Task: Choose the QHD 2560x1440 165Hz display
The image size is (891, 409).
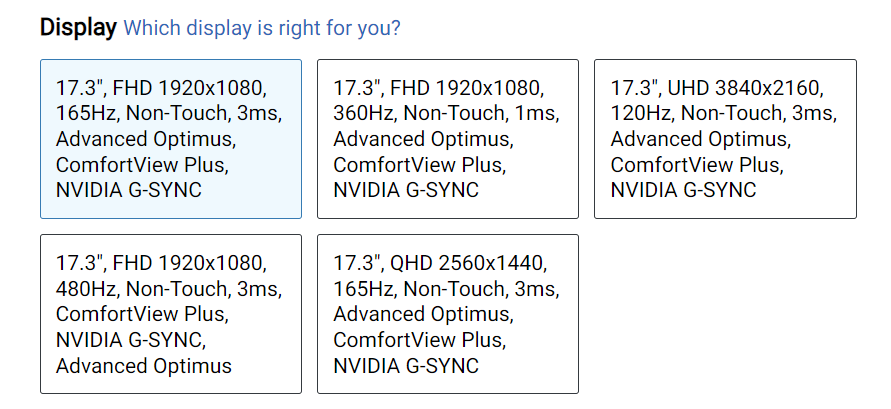Action: (x=448, y=314)
